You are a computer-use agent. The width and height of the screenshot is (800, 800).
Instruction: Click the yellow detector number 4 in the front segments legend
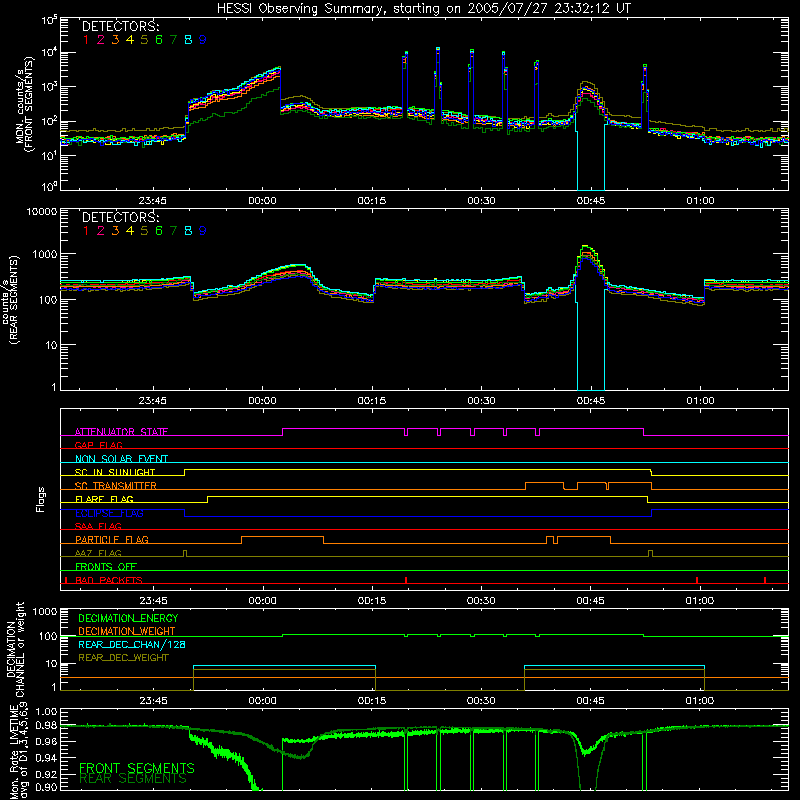click(x=130, y=39)
